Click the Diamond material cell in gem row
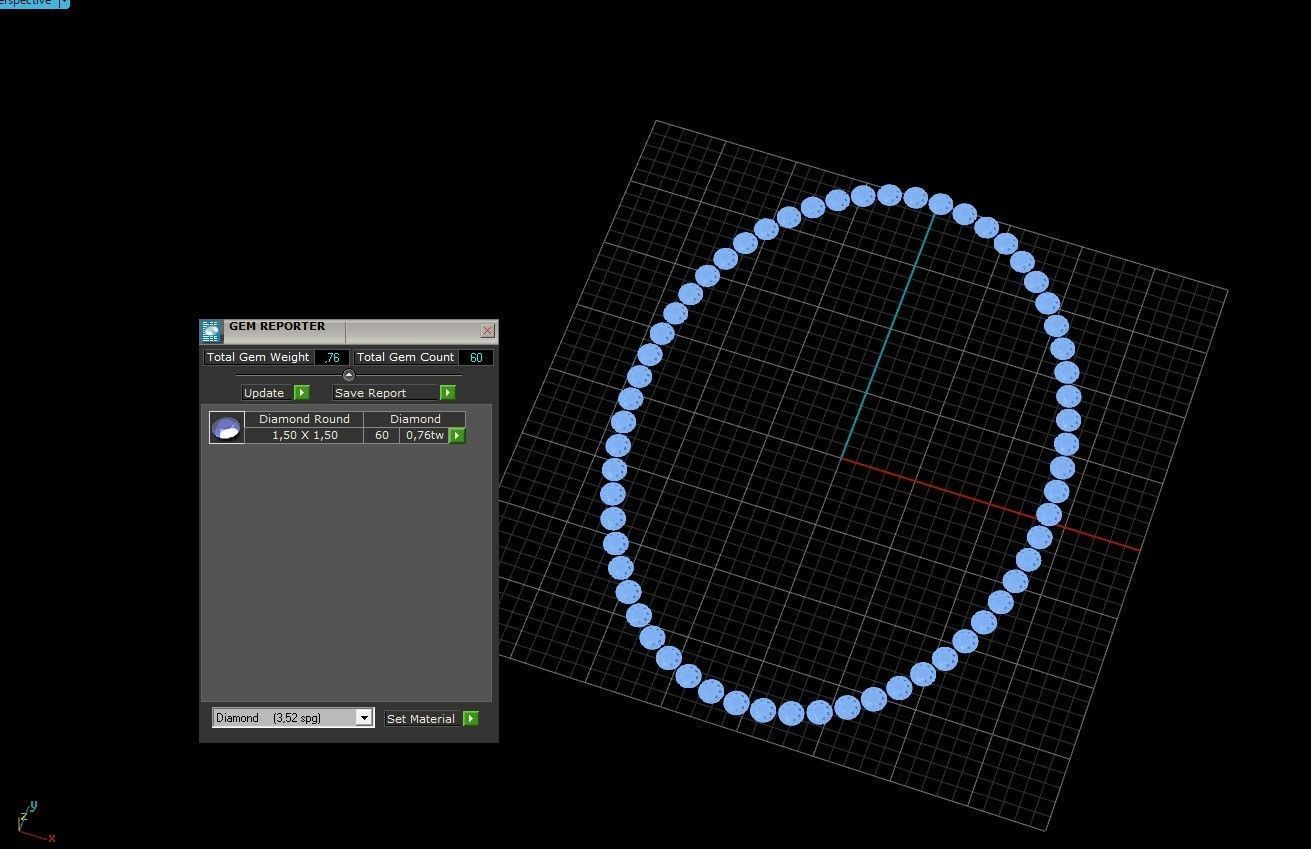The width and height of the screenshot is (1311, 849). pos(415,419)
